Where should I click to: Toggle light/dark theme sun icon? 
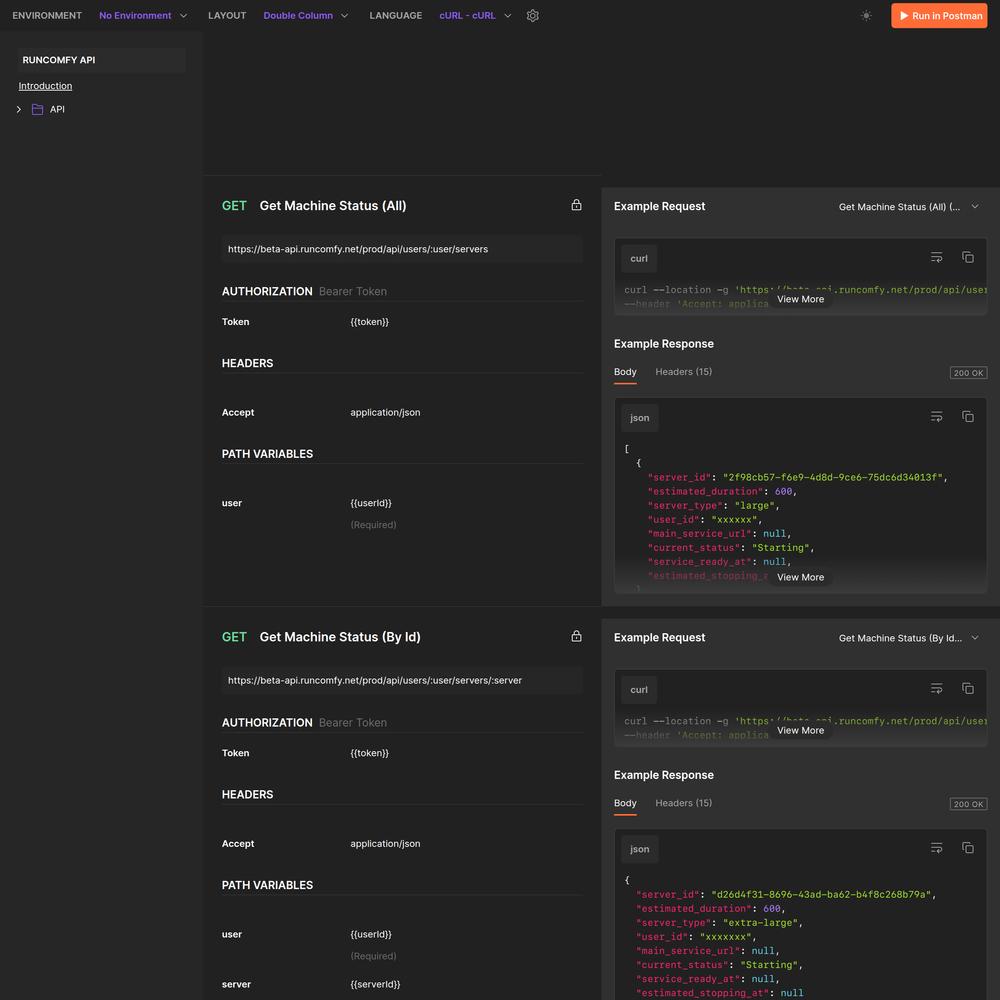(865, 15)
